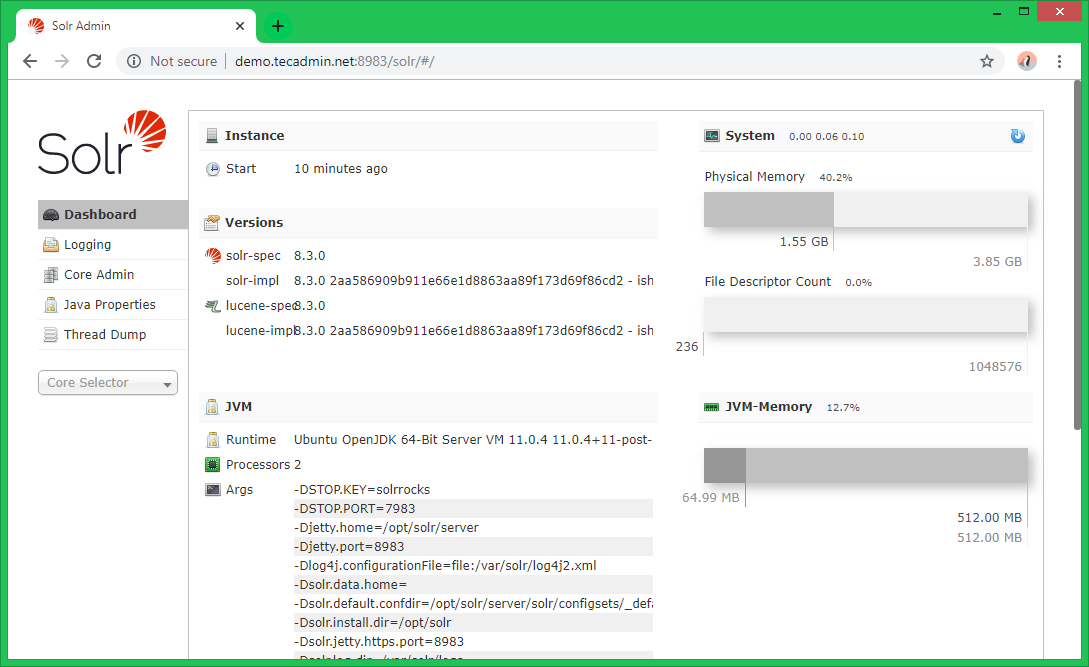Image resolution: width=1089 pixels, height=667 pixels.
Task: Click the Runtime jar icon
Action: coord(213,440)
